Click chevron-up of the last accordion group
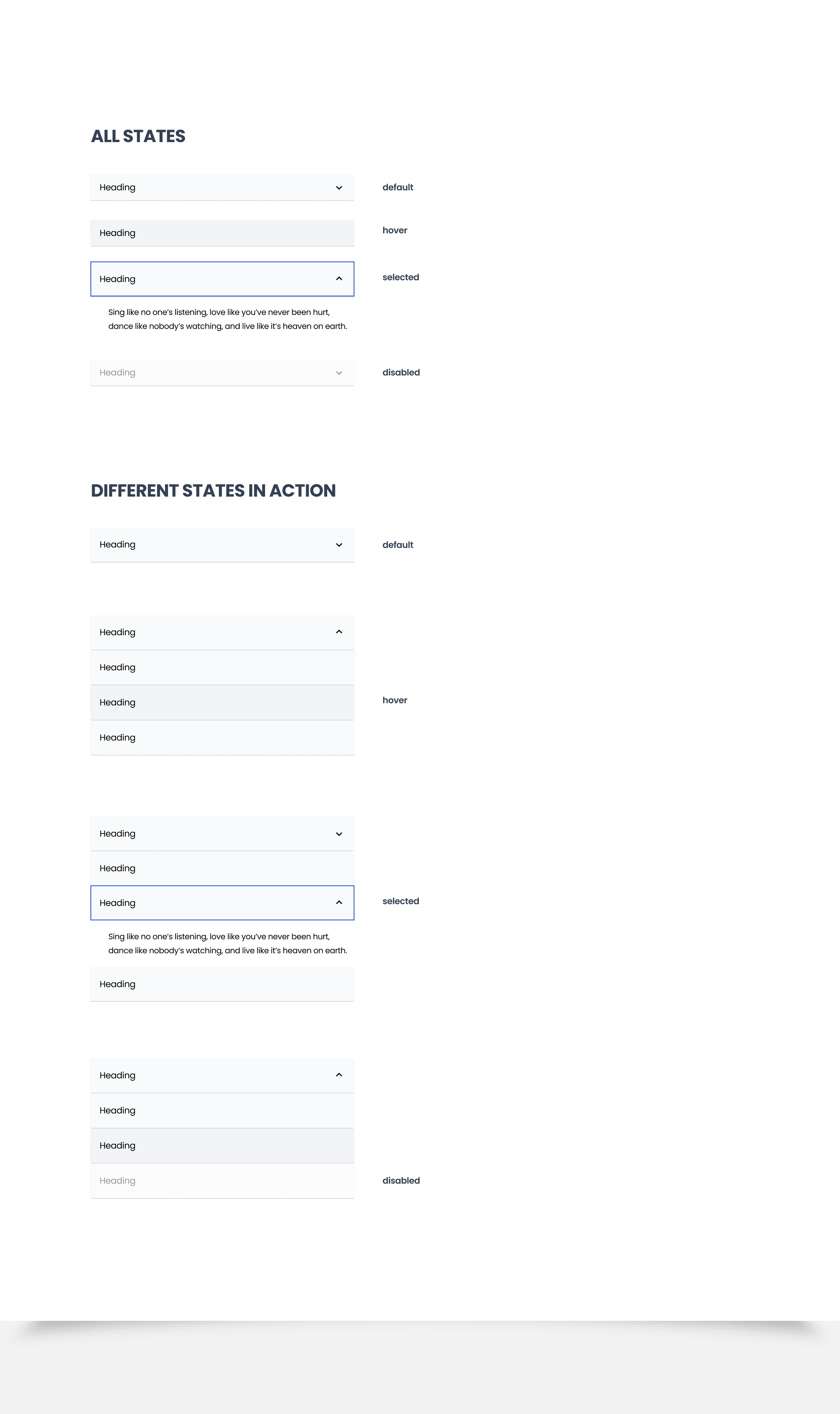This screenshot has height=1414, width=840. click(338, 1075)
